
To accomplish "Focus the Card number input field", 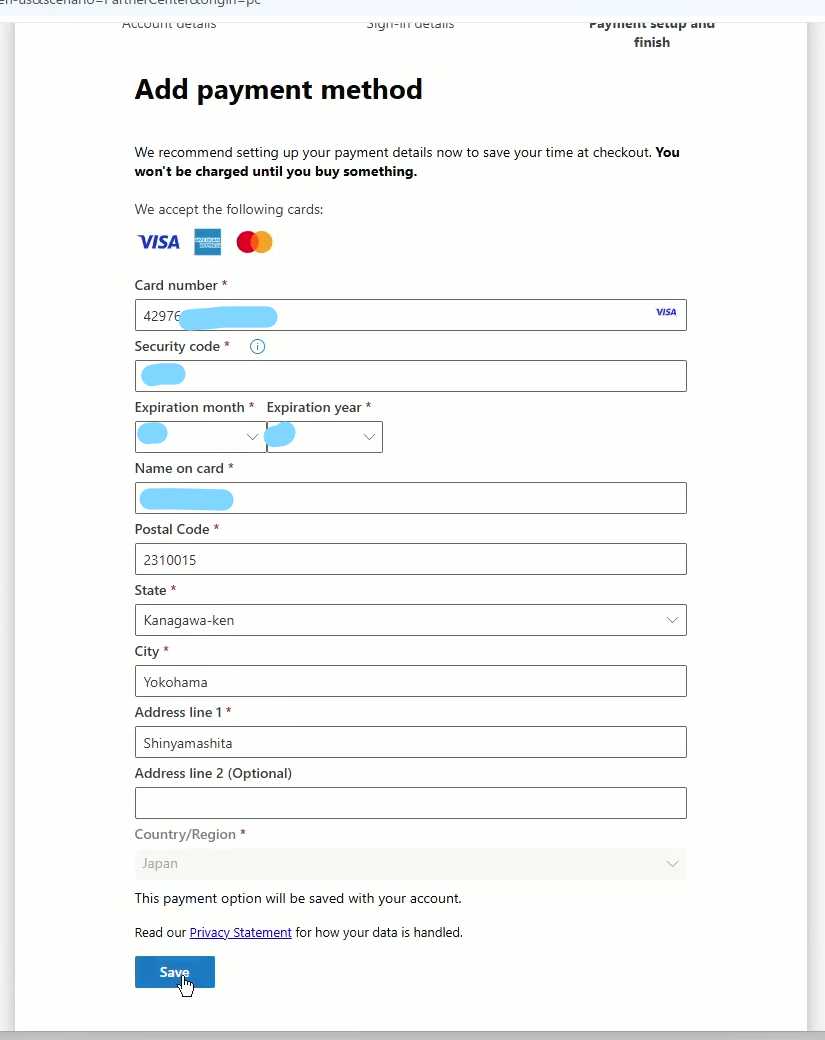I will click(450, 315).
